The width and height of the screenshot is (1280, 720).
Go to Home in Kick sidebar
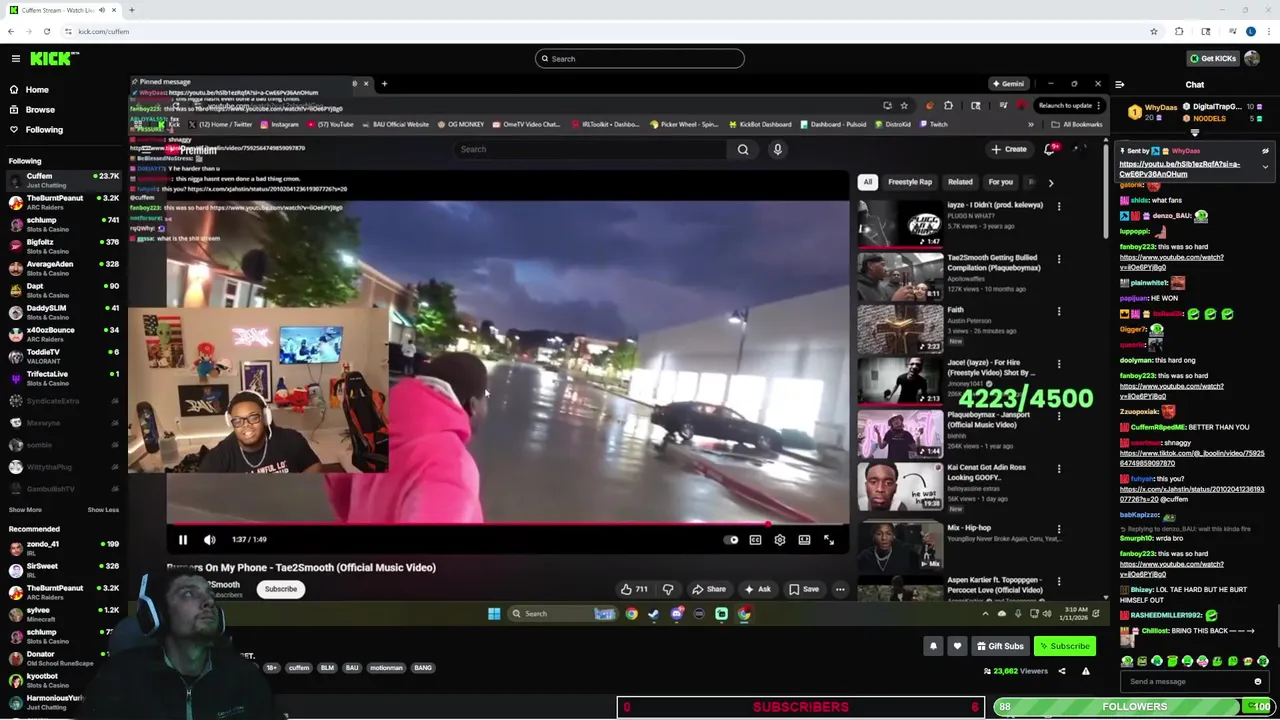point(37,90)
